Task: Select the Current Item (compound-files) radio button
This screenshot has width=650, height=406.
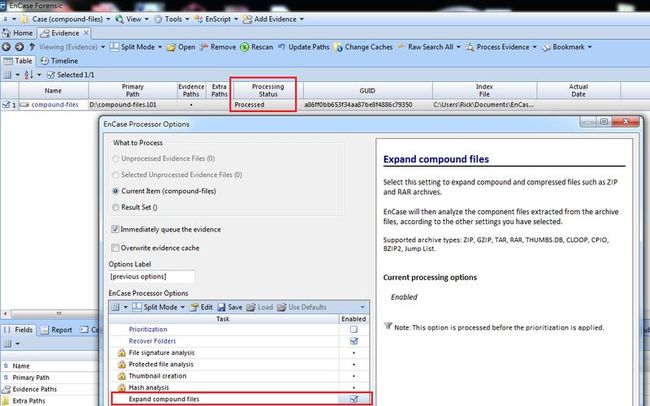Action: point(116,191)
